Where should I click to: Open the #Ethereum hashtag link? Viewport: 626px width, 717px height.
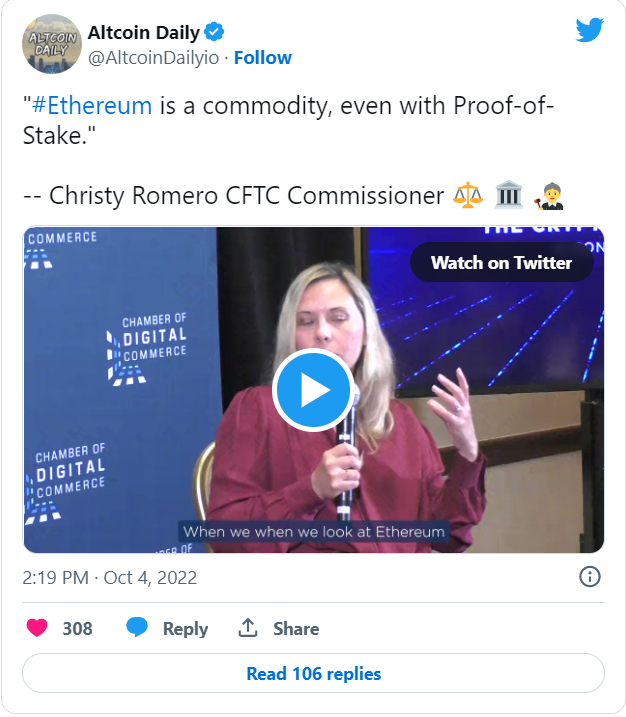click(92, 105)
